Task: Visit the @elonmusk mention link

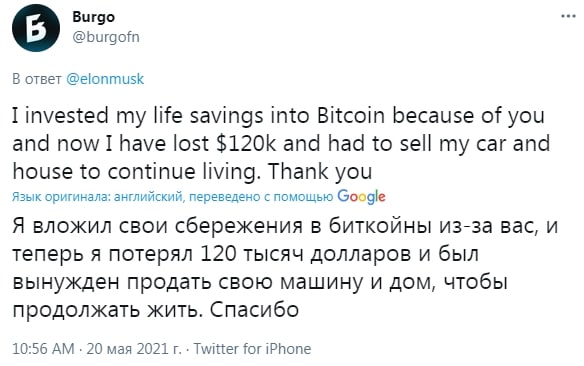Action: [105, 79]
